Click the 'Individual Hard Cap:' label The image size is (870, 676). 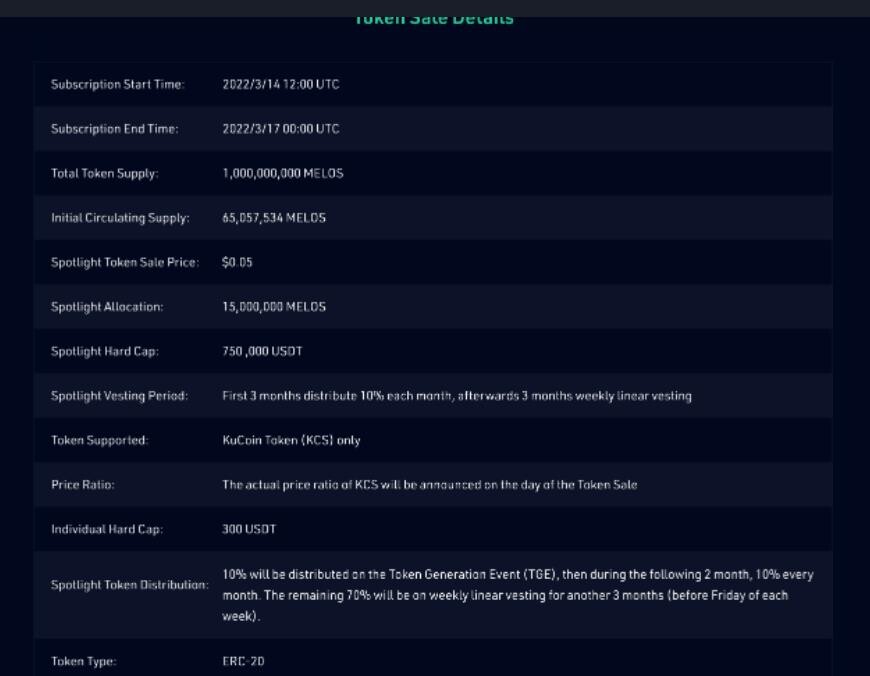click(107, 529)
